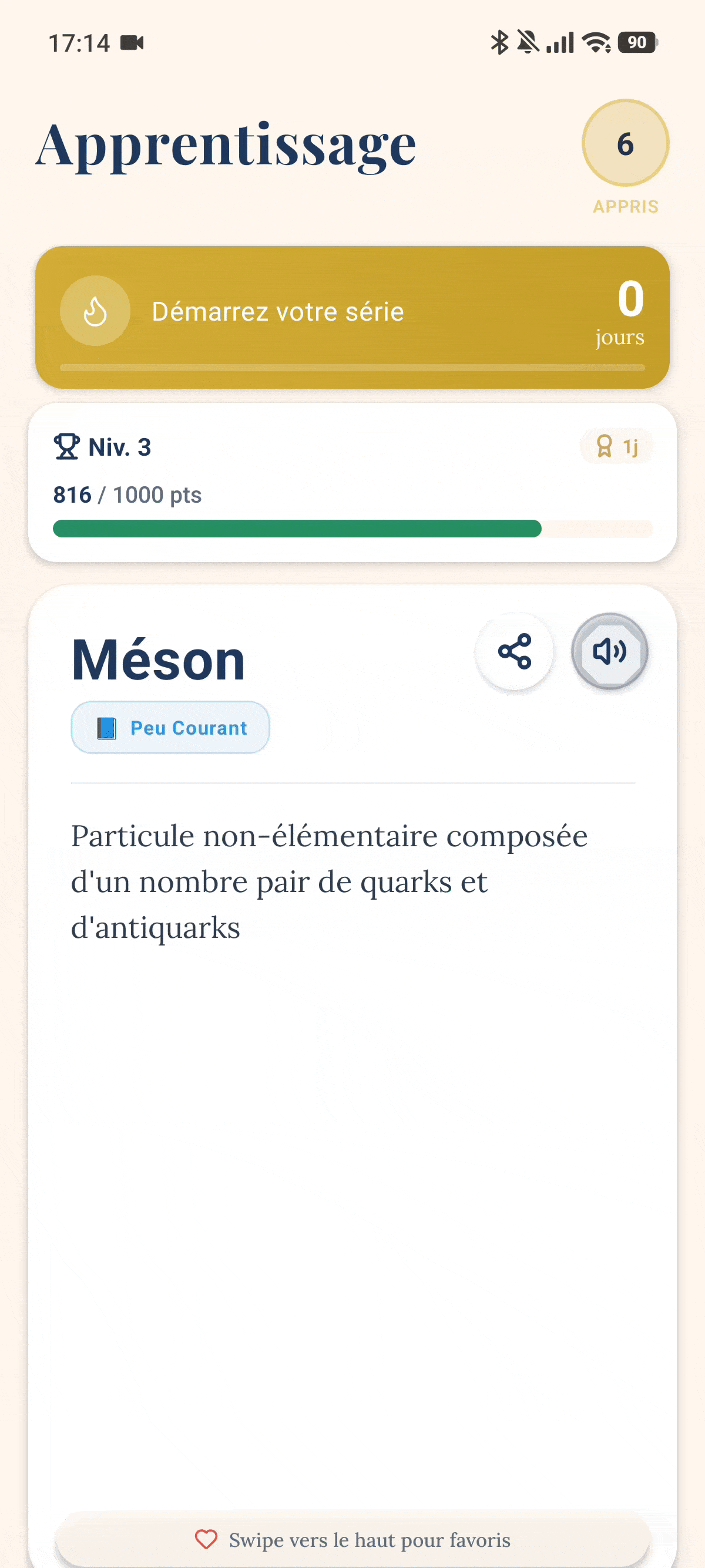Tap the 816 / 1000 pts label

click(x=127, y=495)
